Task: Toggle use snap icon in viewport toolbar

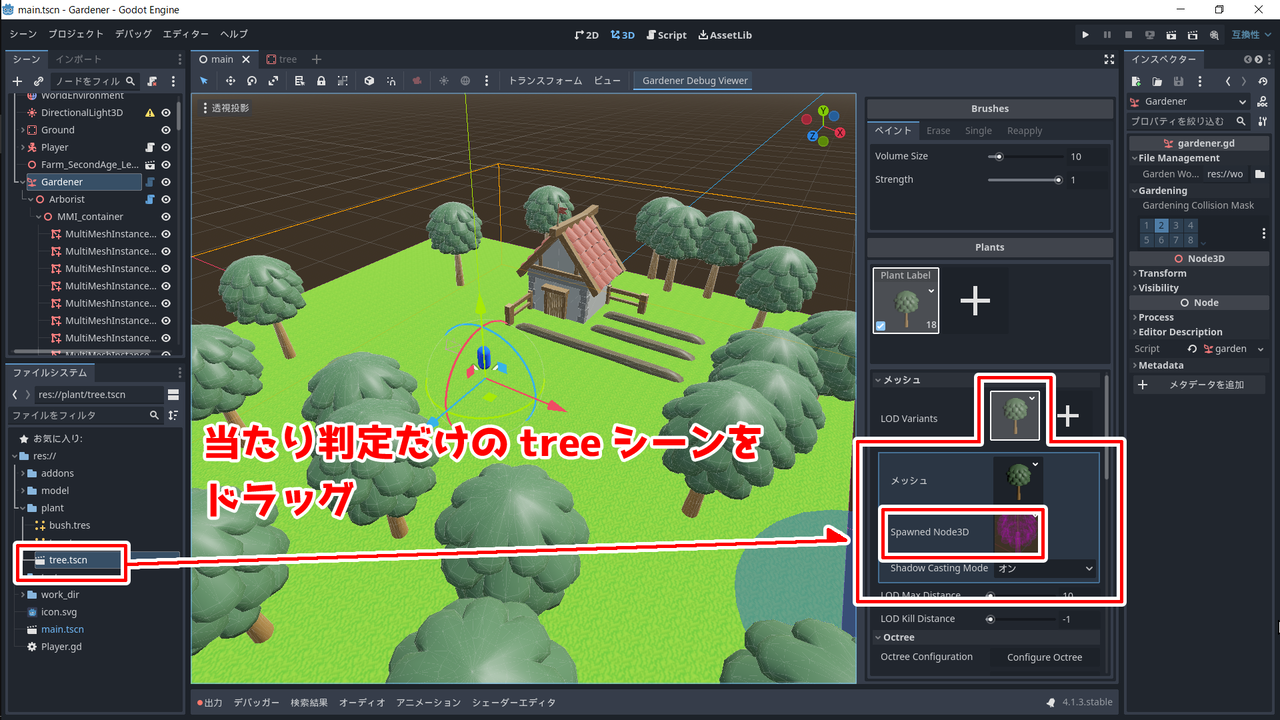Action: [x=391, y=81]
